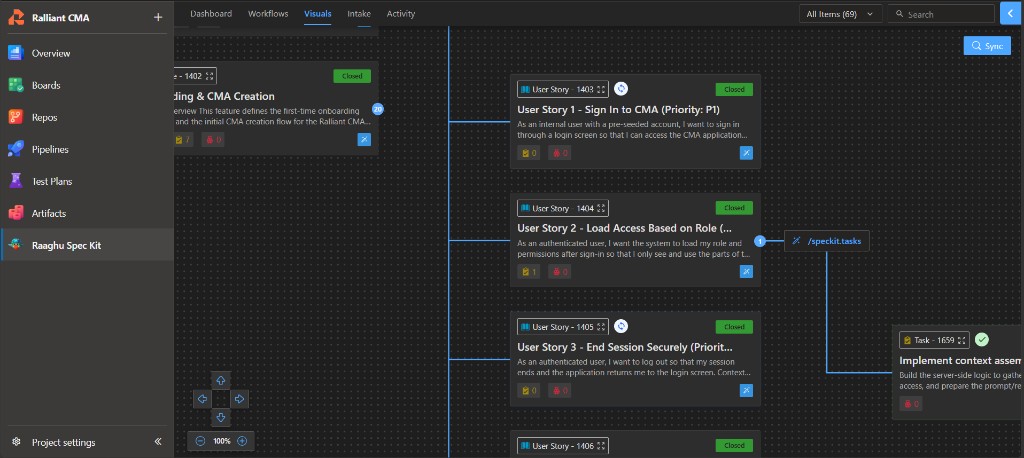The image size is (1024, 458).
Task: Click Closed badge on User Story 1405
Action: point(734,327)
